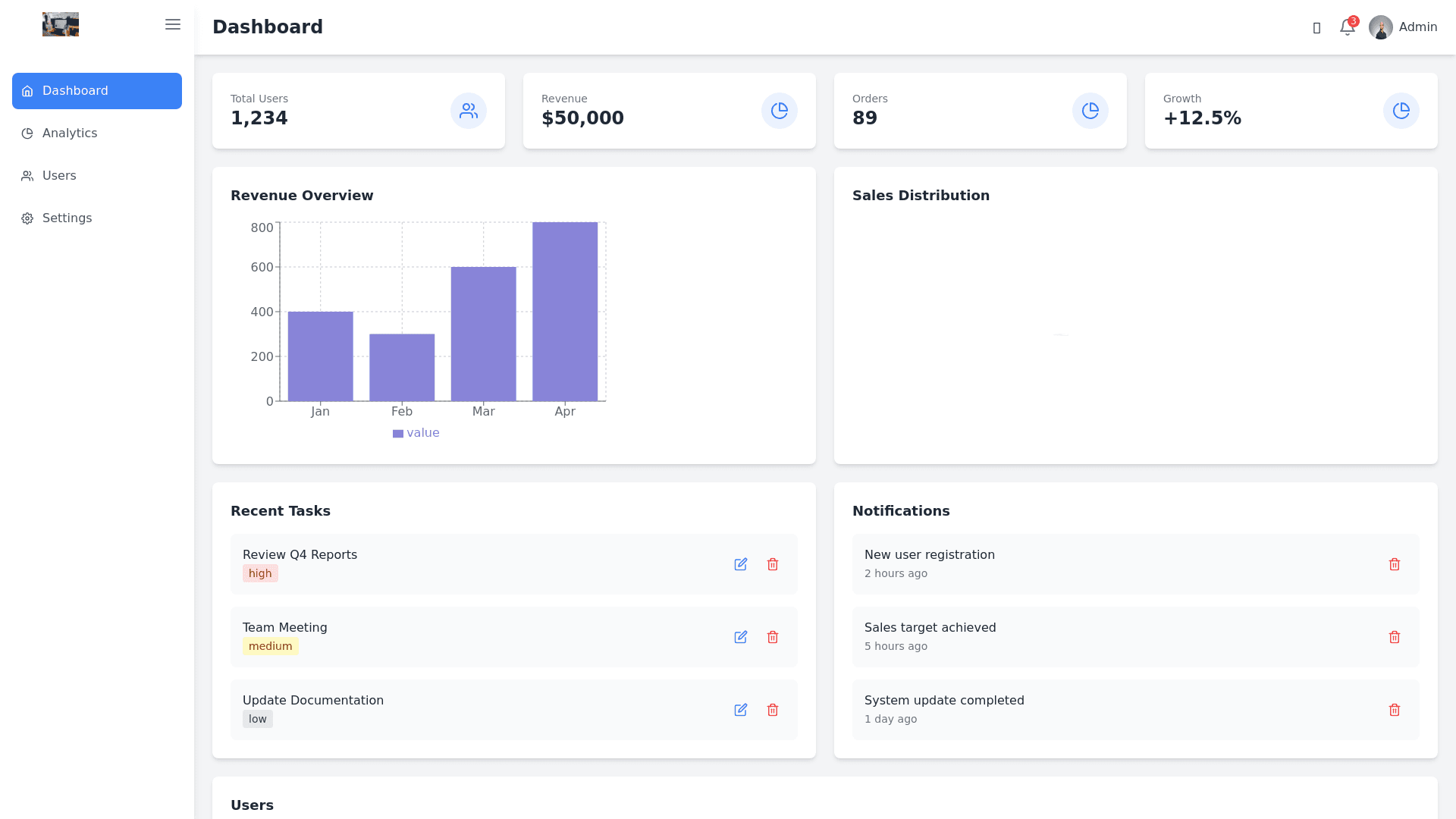Delete System update completed notification
This screenshot has width=1456, height=819.
coord(1394,710)
